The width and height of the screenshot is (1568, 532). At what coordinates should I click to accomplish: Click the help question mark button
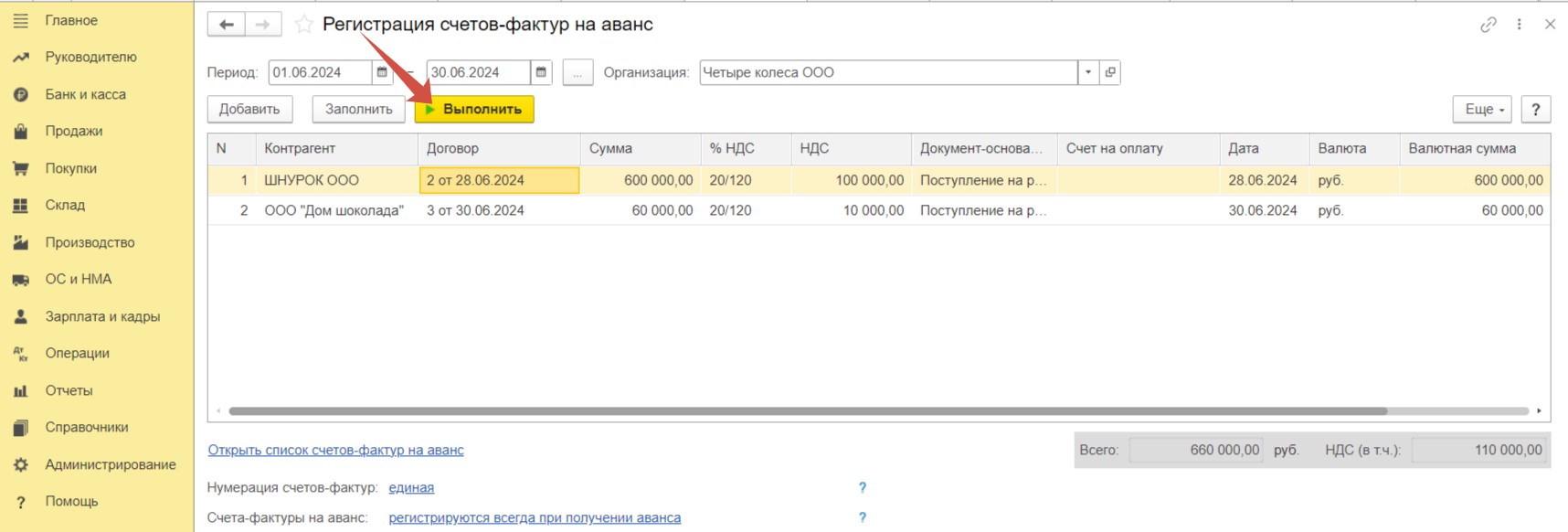point(1536,109)
